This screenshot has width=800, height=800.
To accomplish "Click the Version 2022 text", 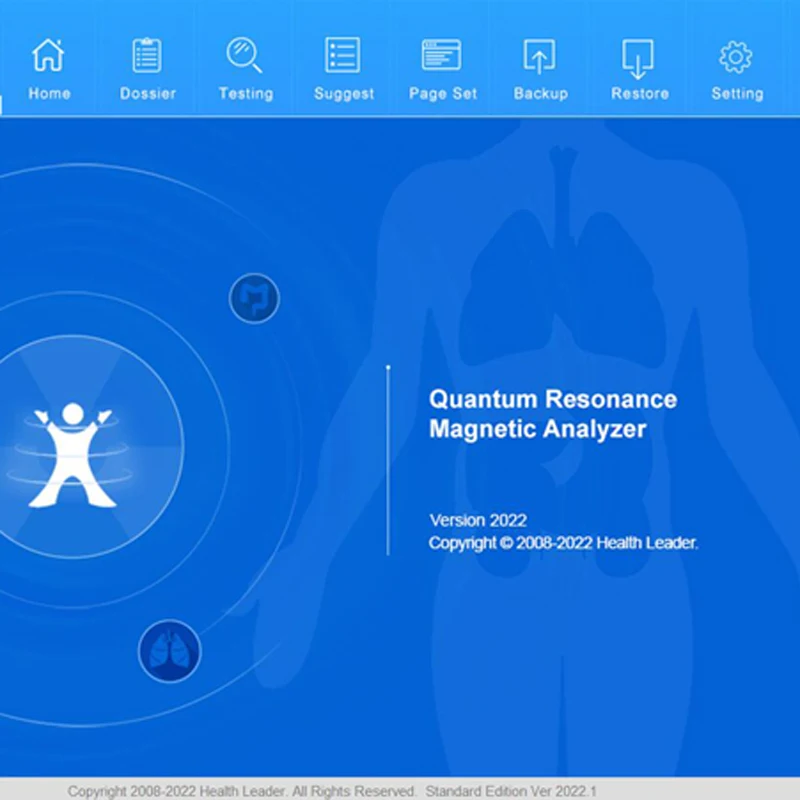I will pos(477,520).
